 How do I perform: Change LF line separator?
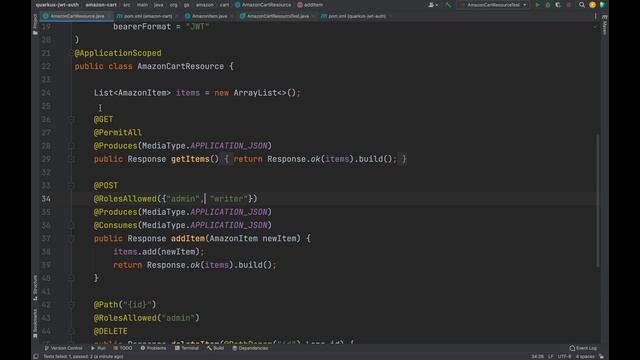tap(551, 356)
